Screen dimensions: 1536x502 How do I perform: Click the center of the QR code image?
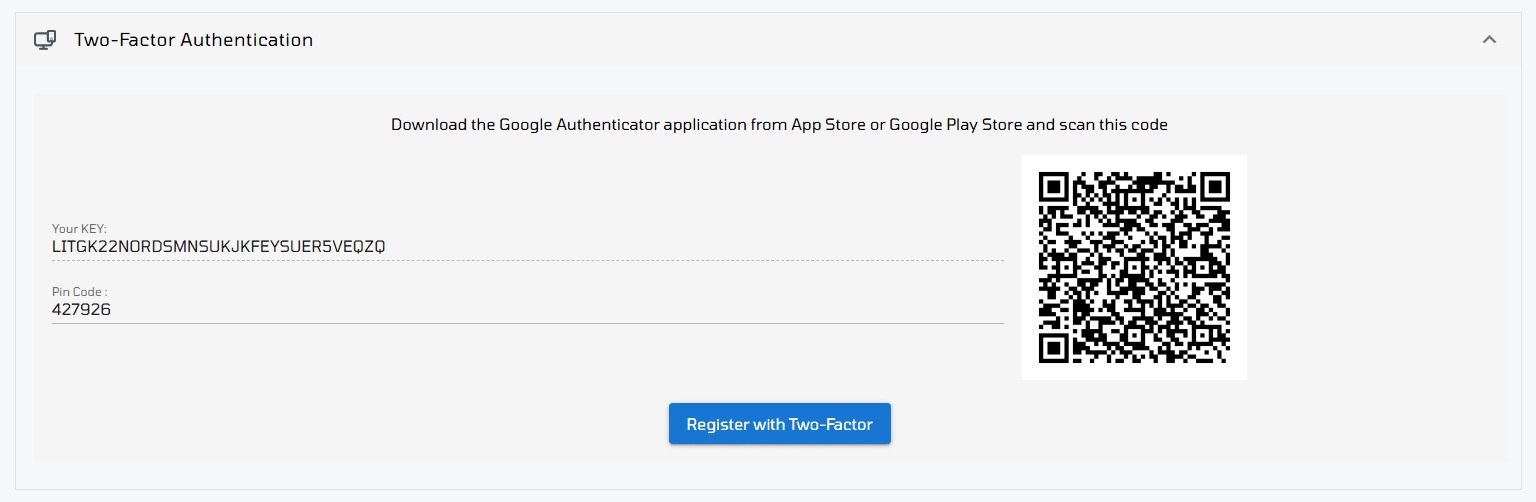coord(1134,267)
